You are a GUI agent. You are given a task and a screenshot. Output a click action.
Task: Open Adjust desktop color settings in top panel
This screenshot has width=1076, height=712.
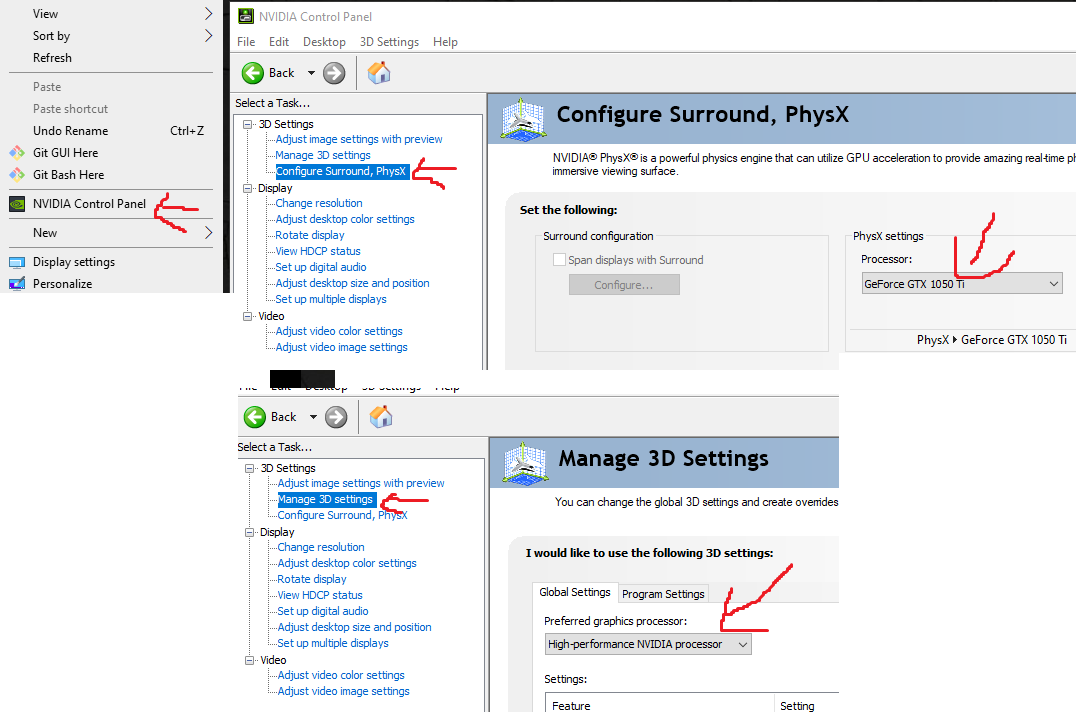click(344, 219)
